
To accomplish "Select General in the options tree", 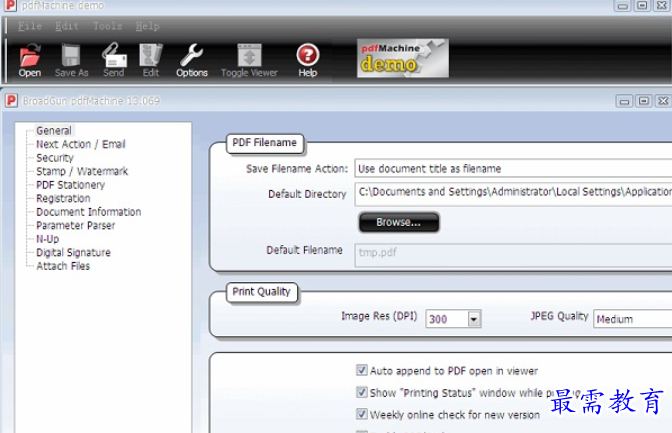I will tap(54, 130).
